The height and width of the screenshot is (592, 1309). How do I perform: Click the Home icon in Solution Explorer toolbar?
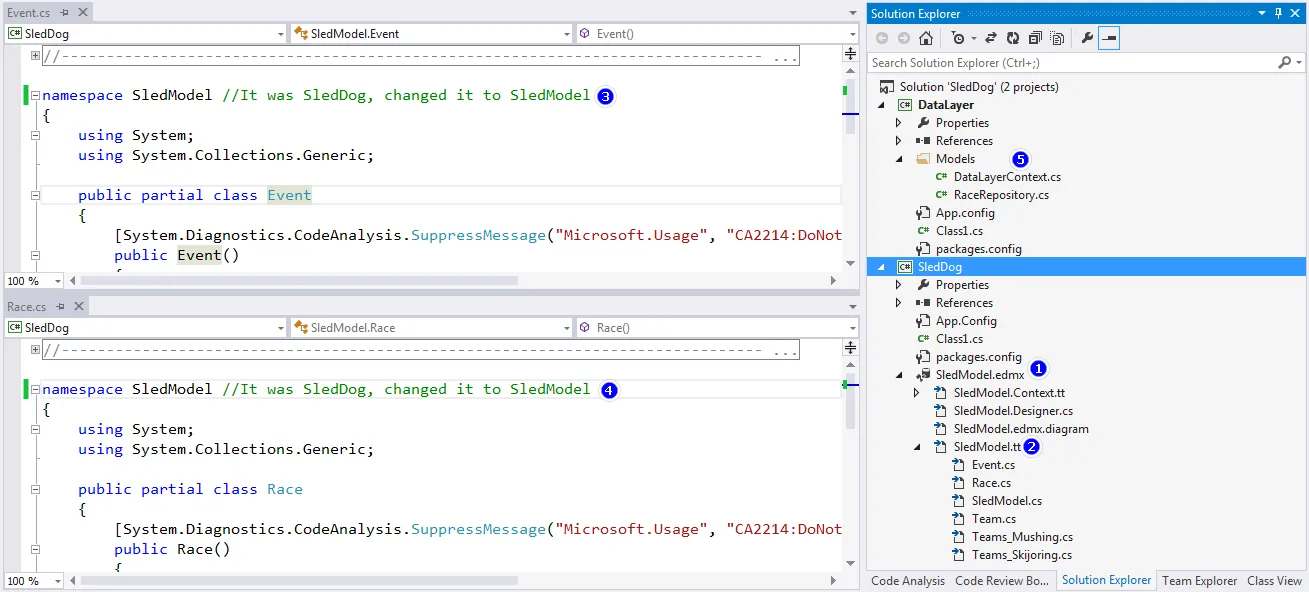926,38
